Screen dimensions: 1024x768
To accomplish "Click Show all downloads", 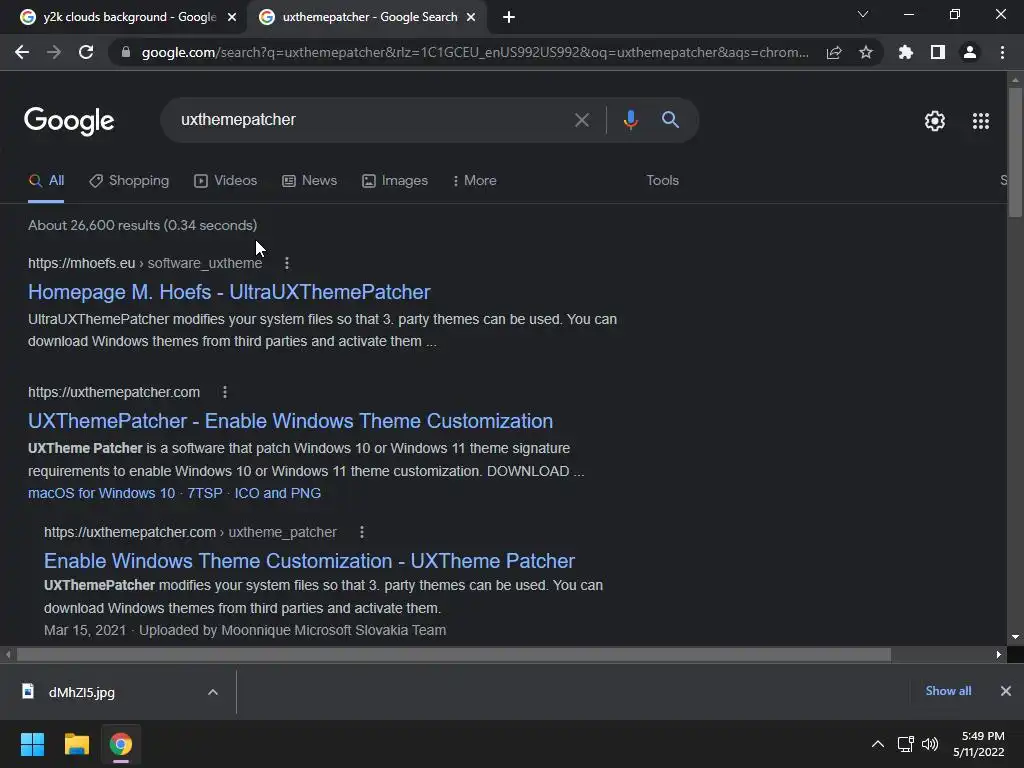I will (948, 691).
